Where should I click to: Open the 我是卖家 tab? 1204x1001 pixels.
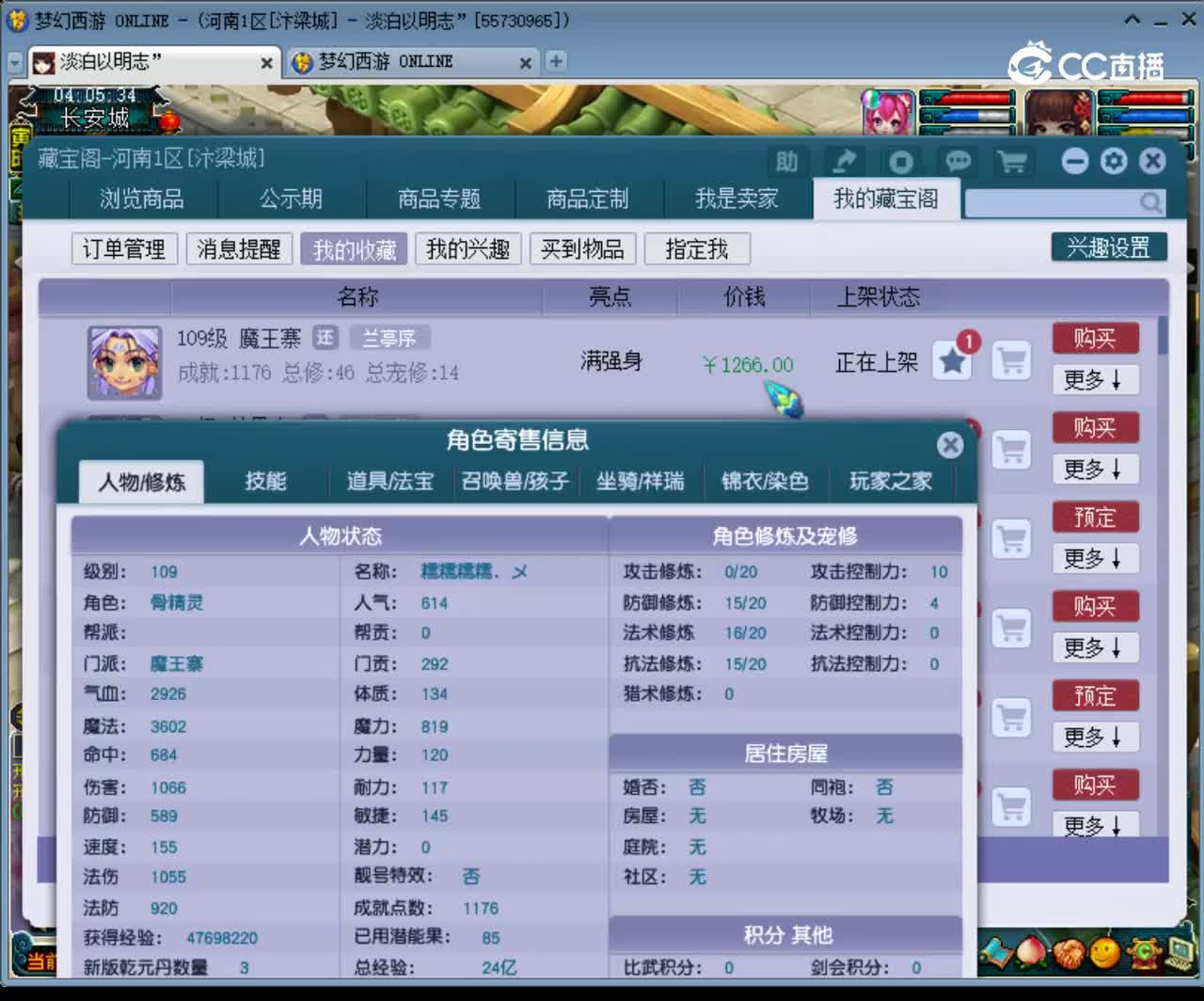[x=737, y=199]
